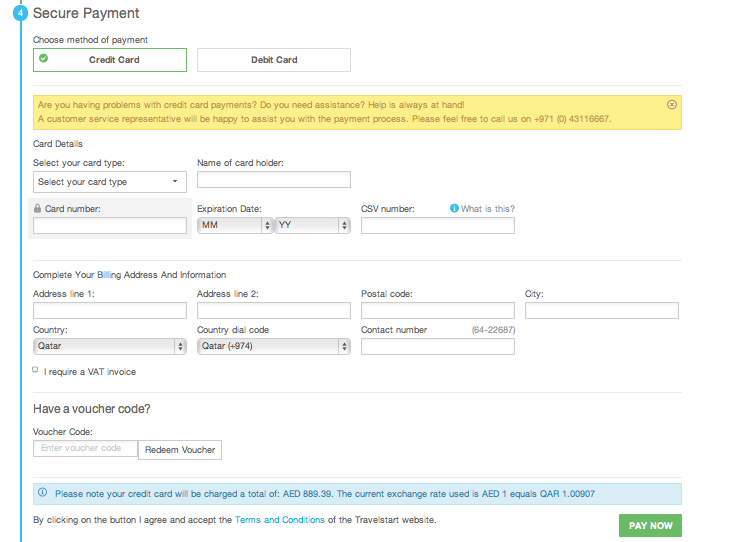Click the green checkmark icon on Credit Card
The height and width of the screenshot is (542, 737).
point(44,58)
